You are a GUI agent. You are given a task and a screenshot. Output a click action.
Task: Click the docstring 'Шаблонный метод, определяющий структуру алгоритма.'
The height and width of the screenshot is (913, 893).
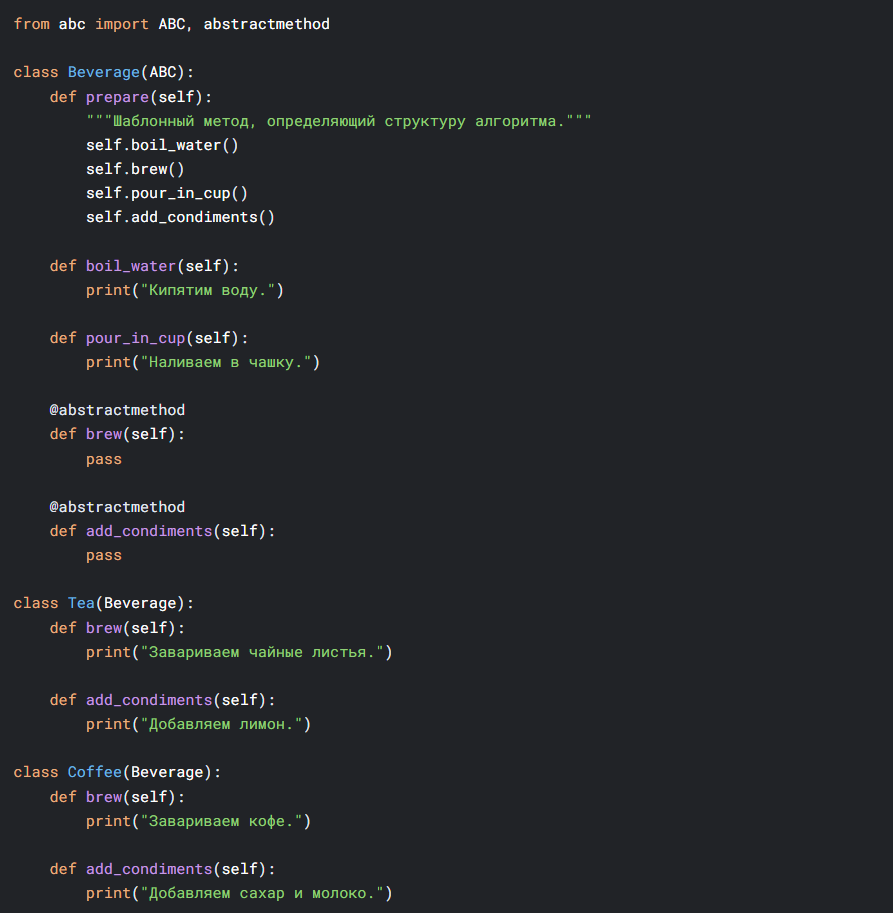click(x=339, y=121)
